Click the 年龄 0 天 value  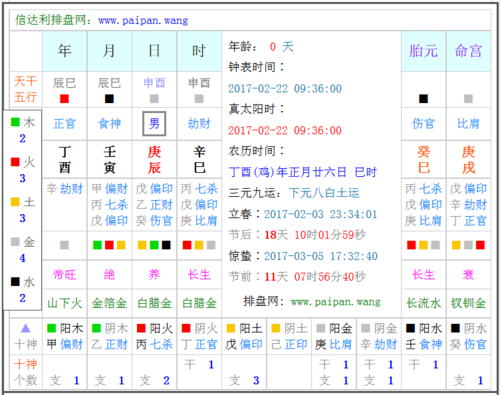click(282, 47)
